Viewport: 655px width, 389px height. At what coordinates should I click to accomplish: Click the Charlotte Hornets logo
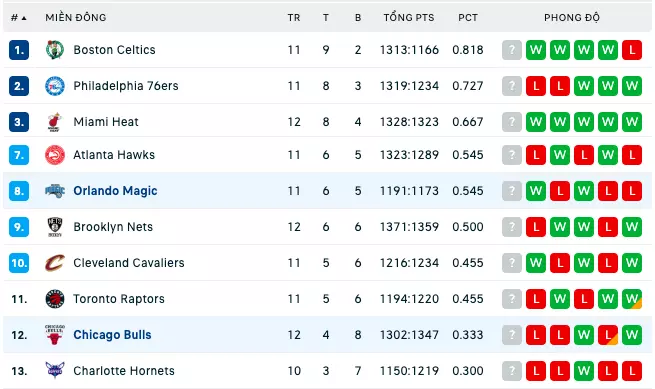click(x=55, y=370)
